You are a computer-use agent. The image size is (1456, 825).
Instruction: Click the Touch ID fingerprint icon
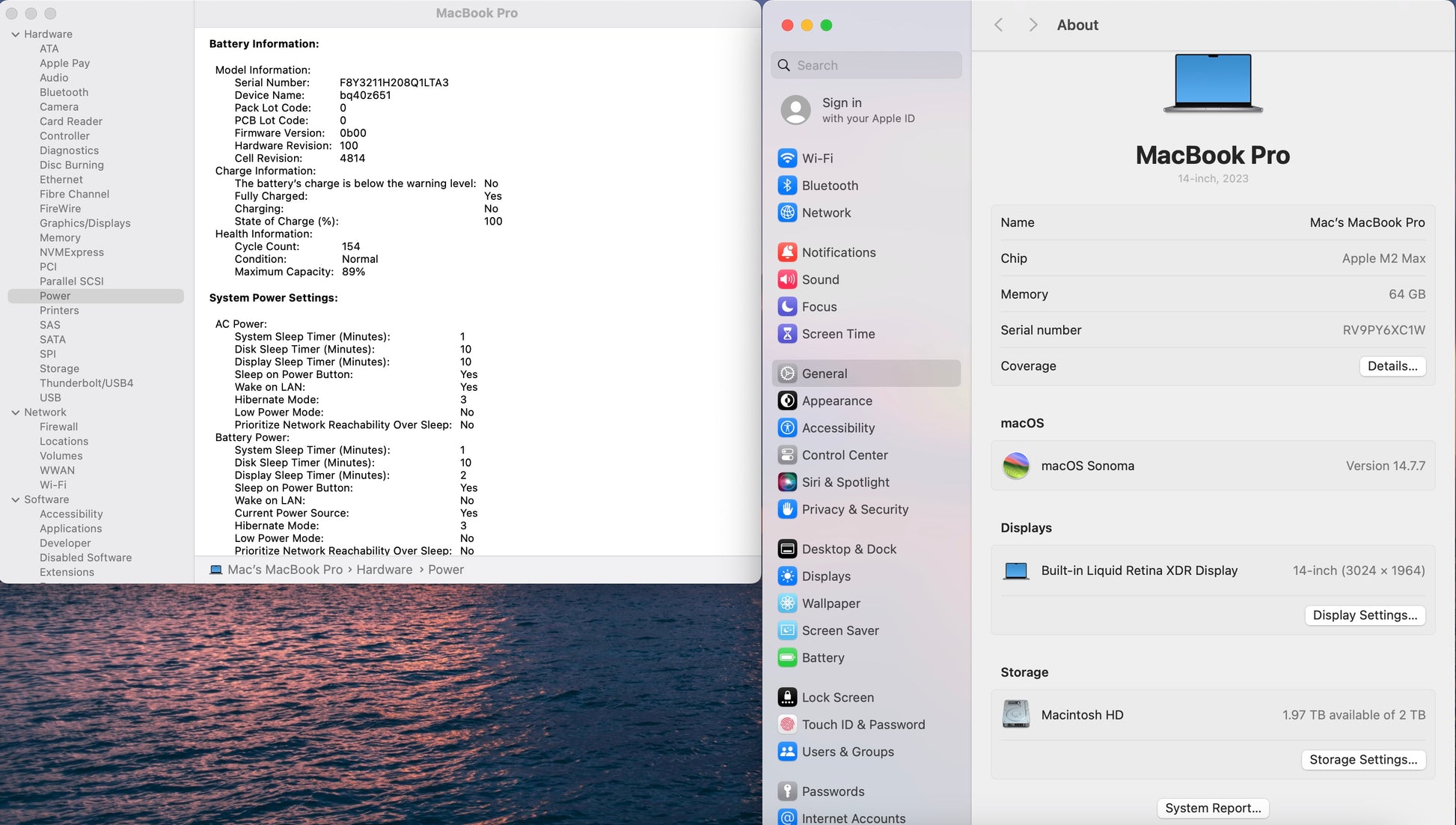tap(787, 725)
